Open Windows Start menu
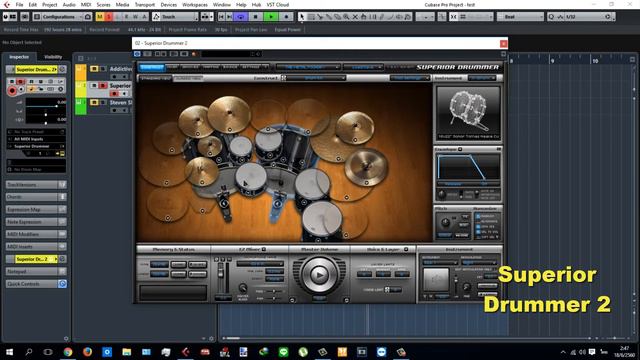Screen dimensions: 640x360 click(x=9, y=352)
